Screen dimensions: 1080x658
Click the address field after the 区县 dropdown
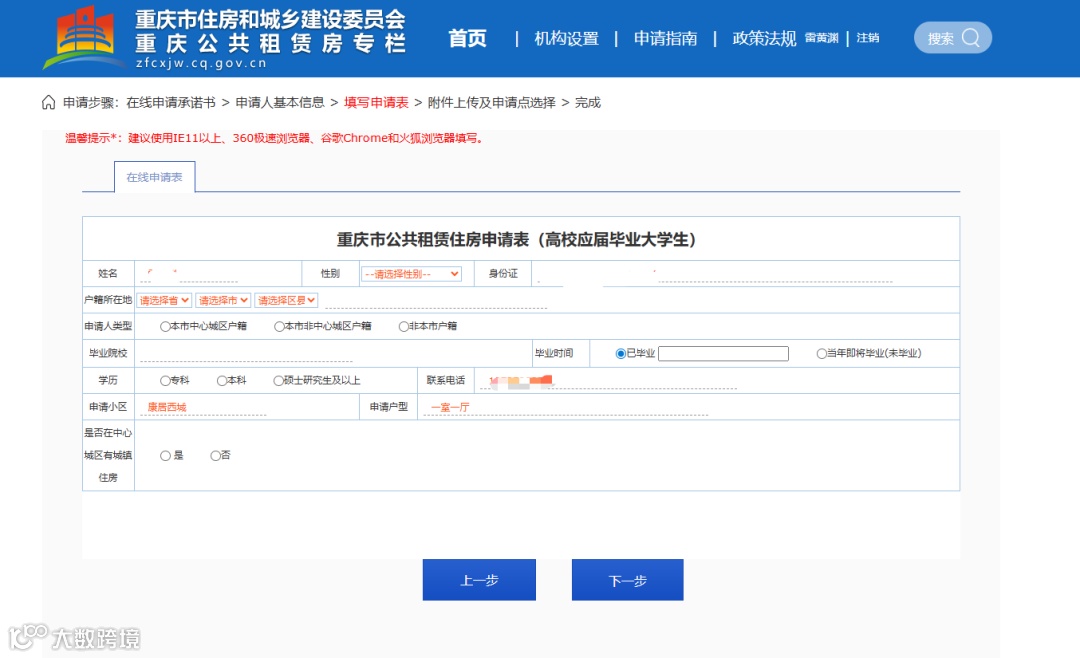(x=436, y=300)
